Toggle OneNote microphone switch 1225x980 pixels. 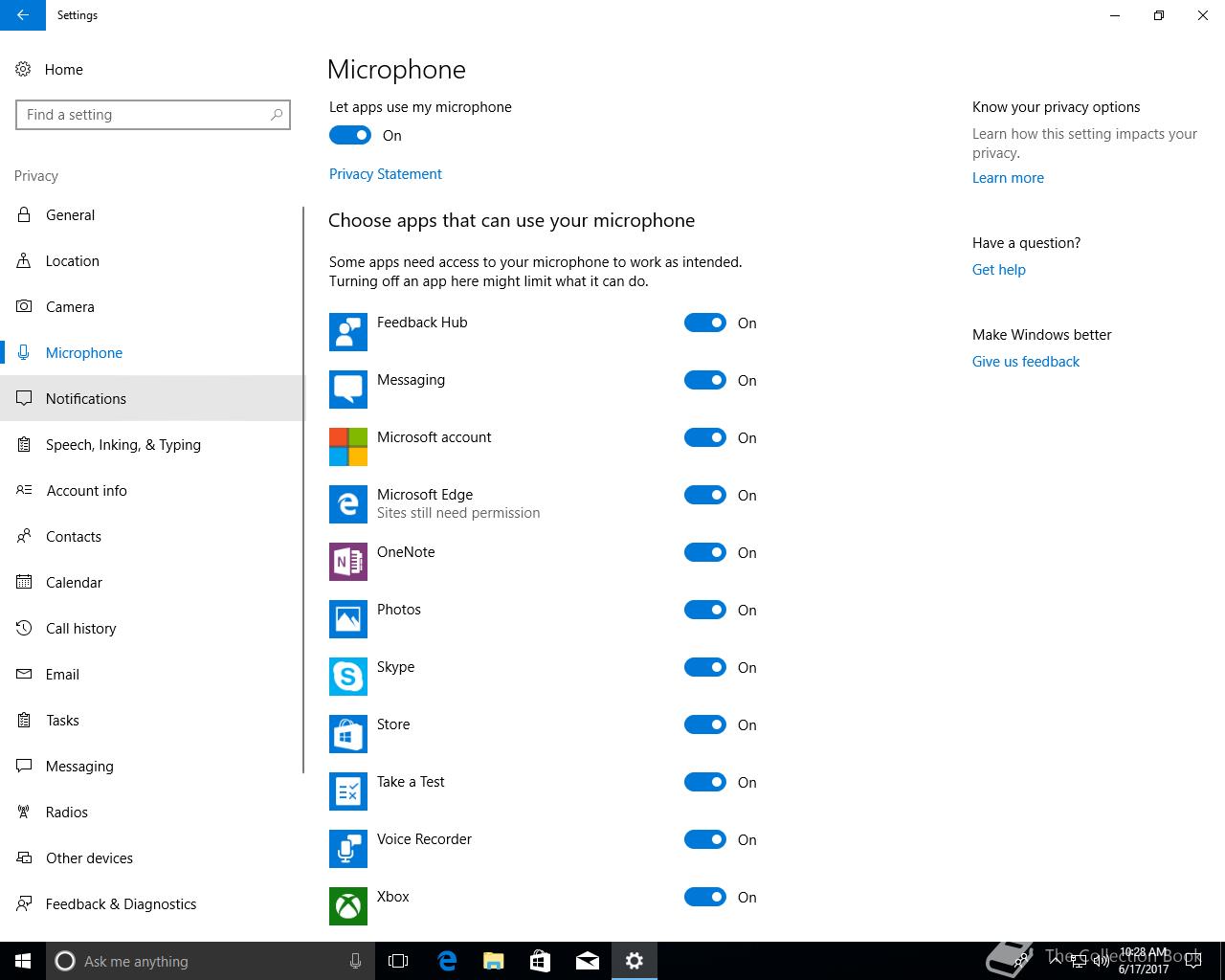tap(705, 552)
